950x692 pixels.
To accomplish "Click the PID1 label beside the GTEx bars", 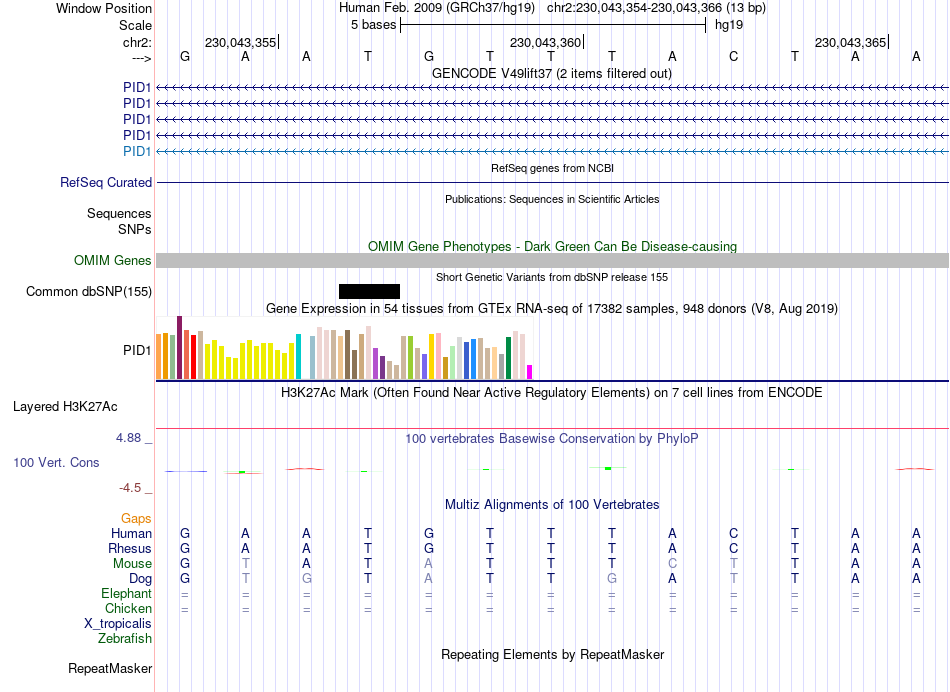I will 137,350.
